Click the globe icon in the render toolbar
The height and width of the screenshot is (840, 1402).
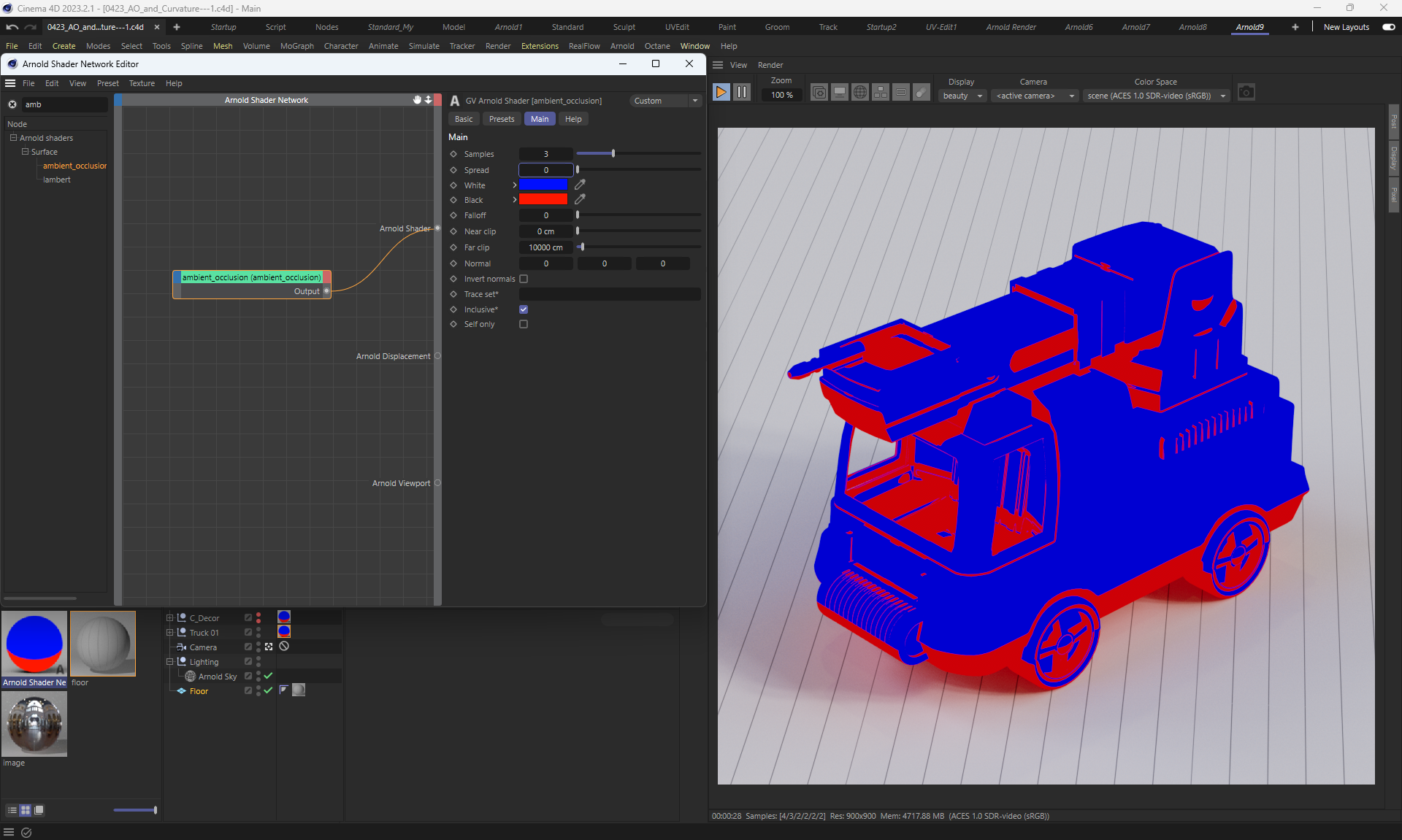(x=860, y=93)
